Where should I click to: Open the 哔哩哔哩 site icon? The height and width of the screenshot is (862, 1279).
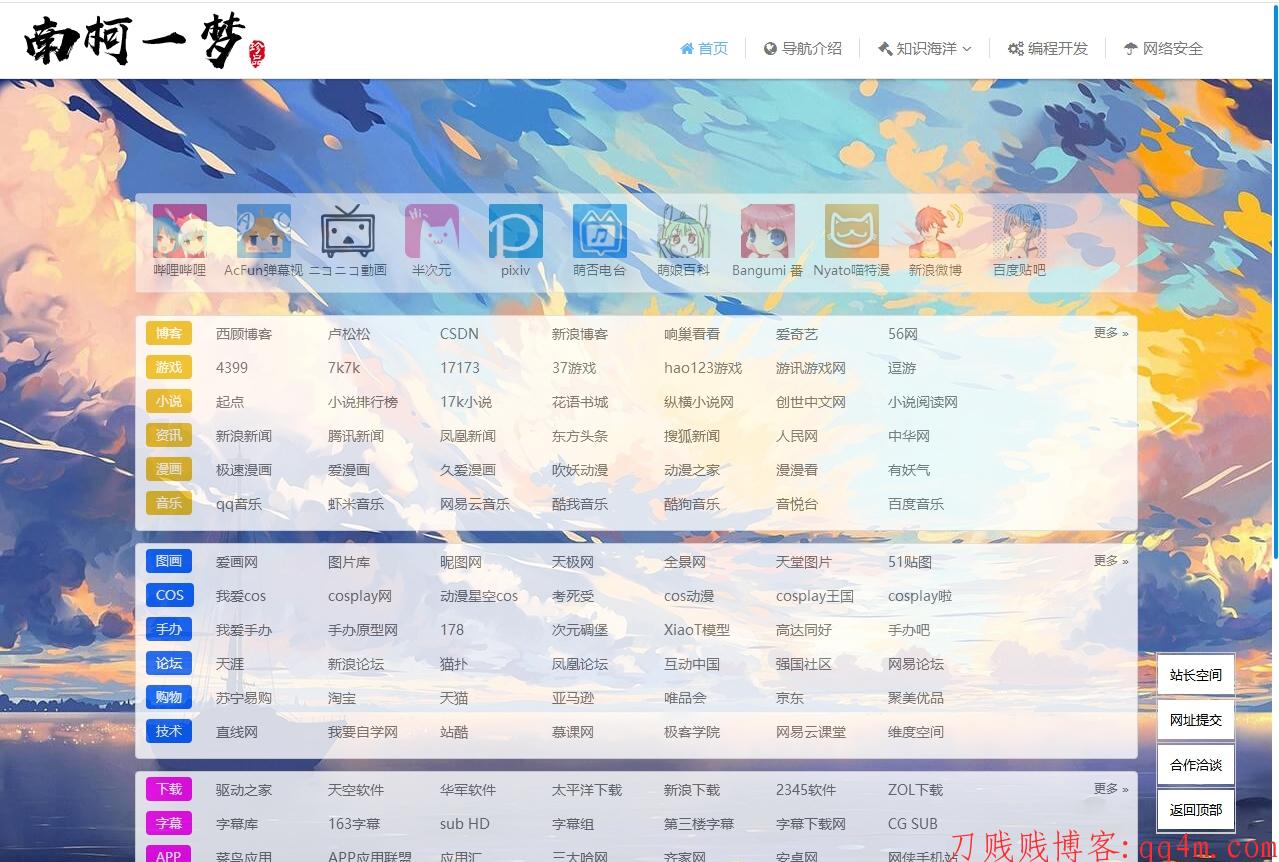(180, 231)
